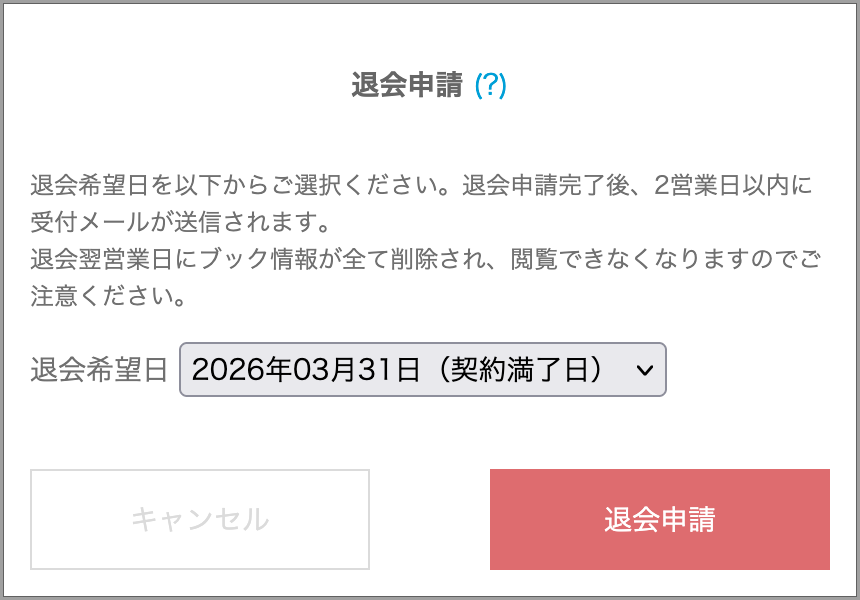Click the 退会申請 dialog heading
The width and height of the screenshot is (860, 600).
[407, 86]
